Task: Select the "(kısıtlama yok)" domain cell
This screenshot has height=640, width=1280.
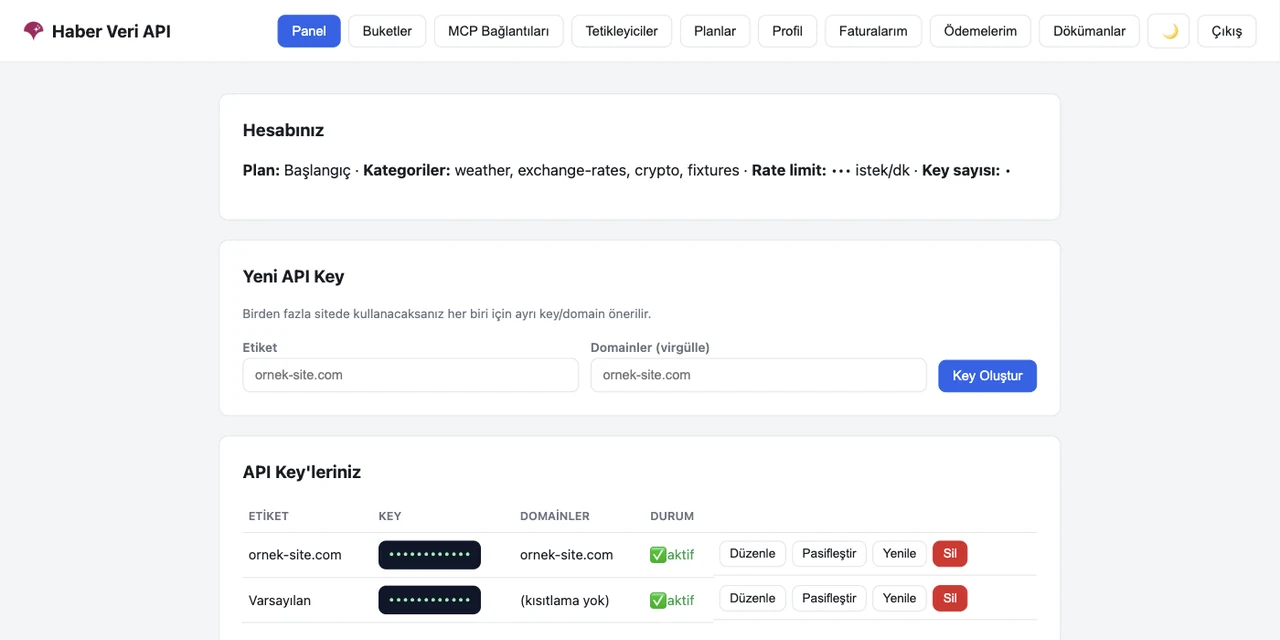Action: (565, 600)
